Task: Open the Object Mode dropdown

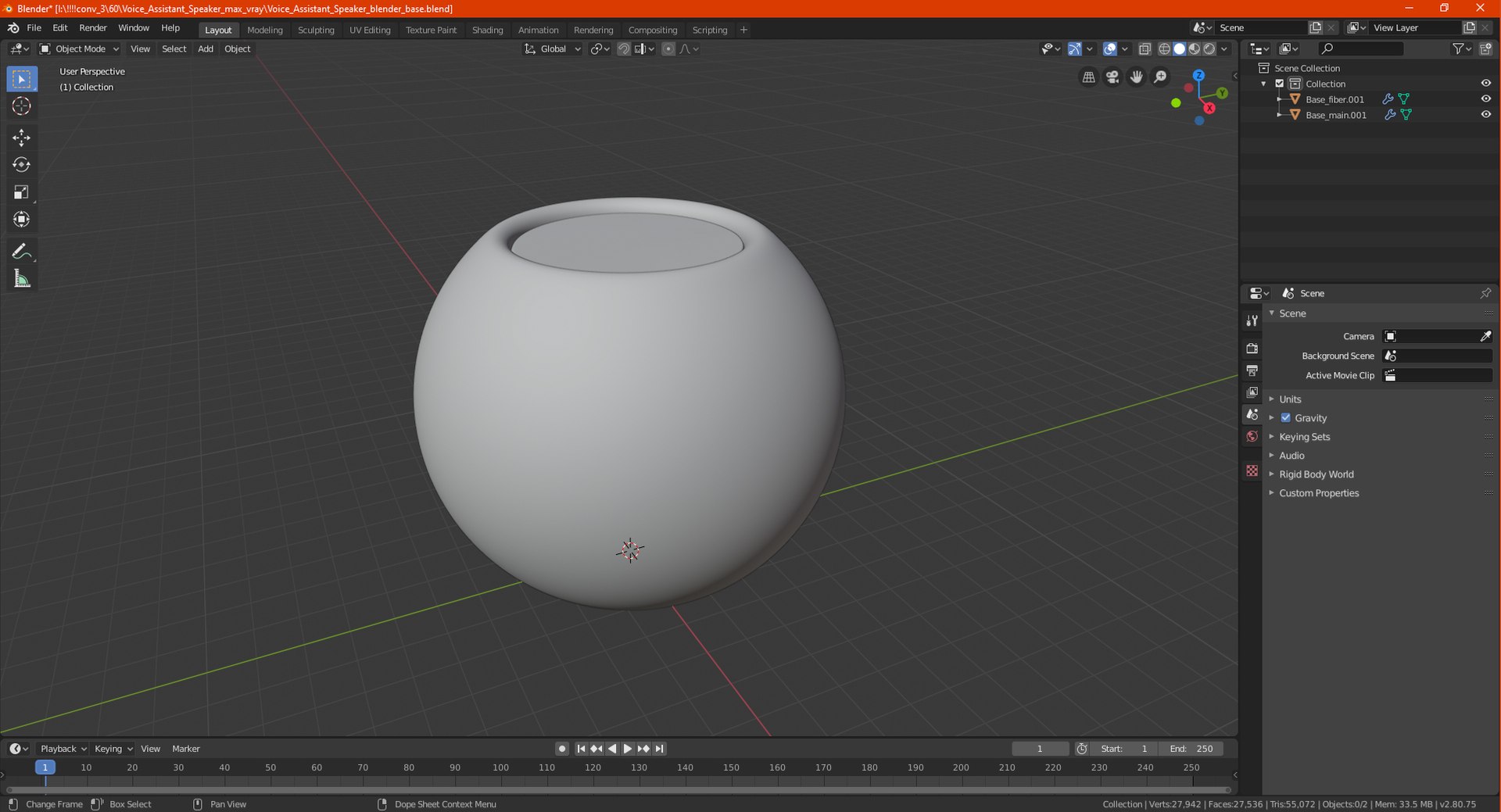Action: pos(79,49)
